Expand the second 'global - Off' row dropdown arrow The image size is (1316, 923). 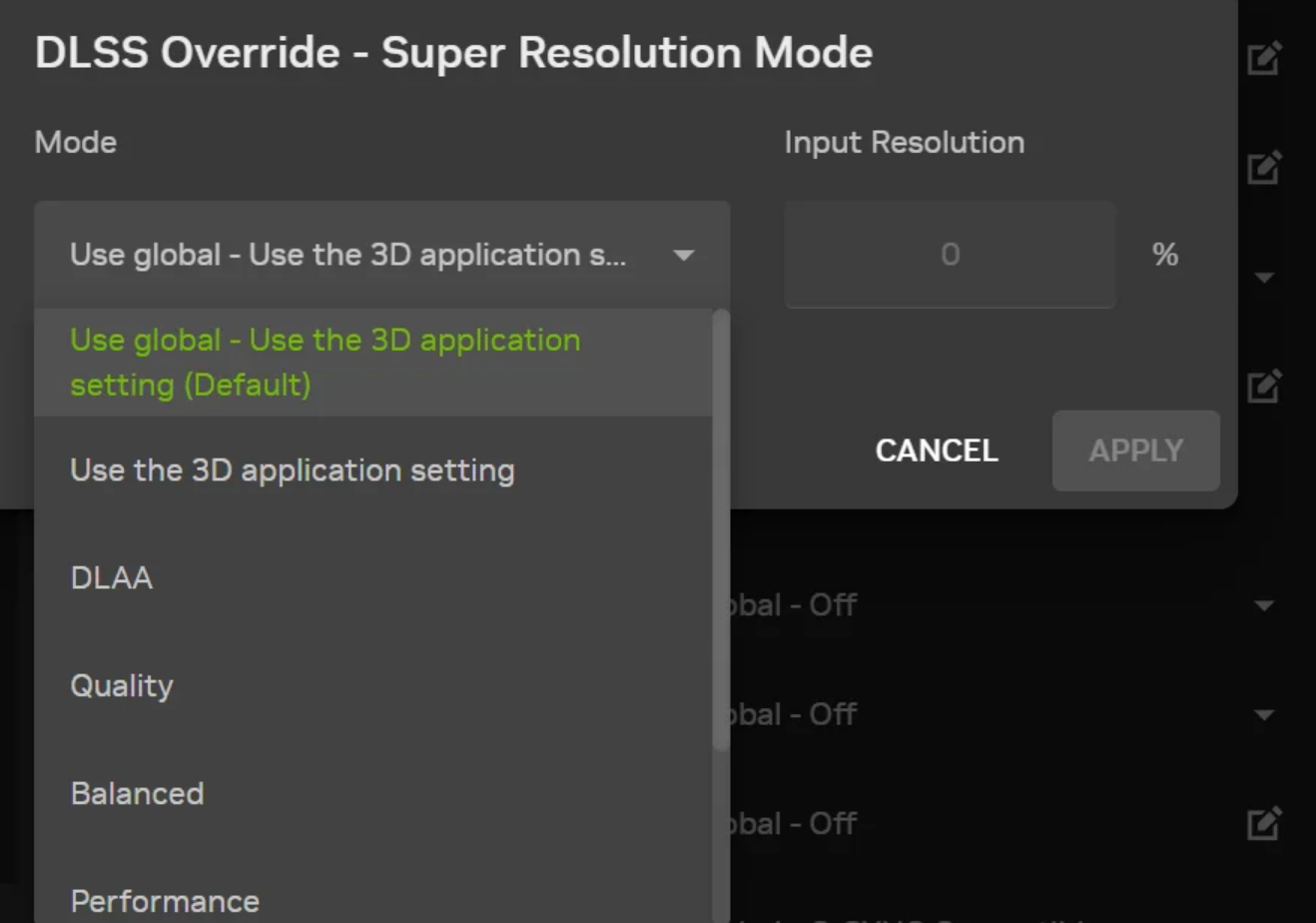coord(1264,715)
